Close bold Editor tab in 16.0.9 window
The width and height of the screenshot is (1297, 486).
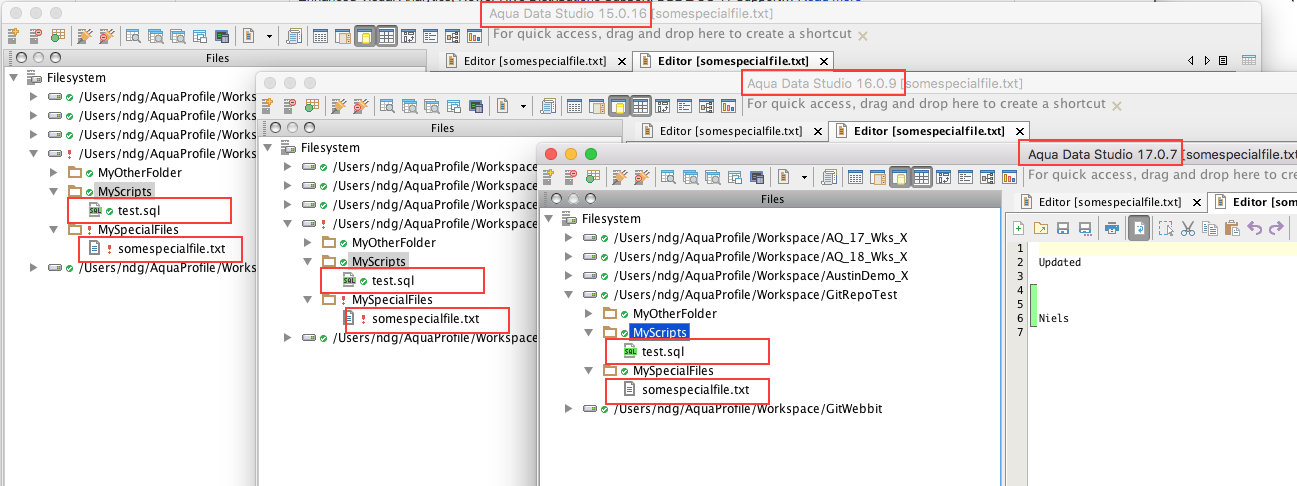1019,130
